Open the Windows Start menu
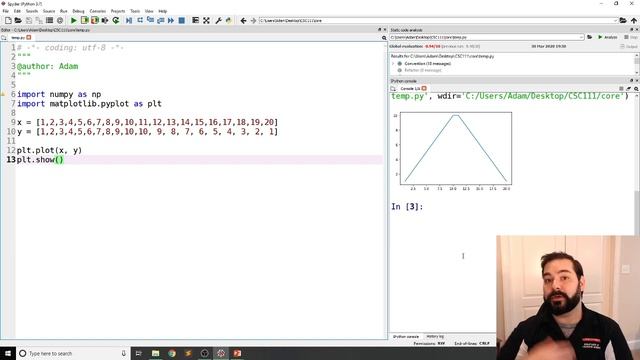This screenshot has width=640, height=360. click(x=8, y=353)
